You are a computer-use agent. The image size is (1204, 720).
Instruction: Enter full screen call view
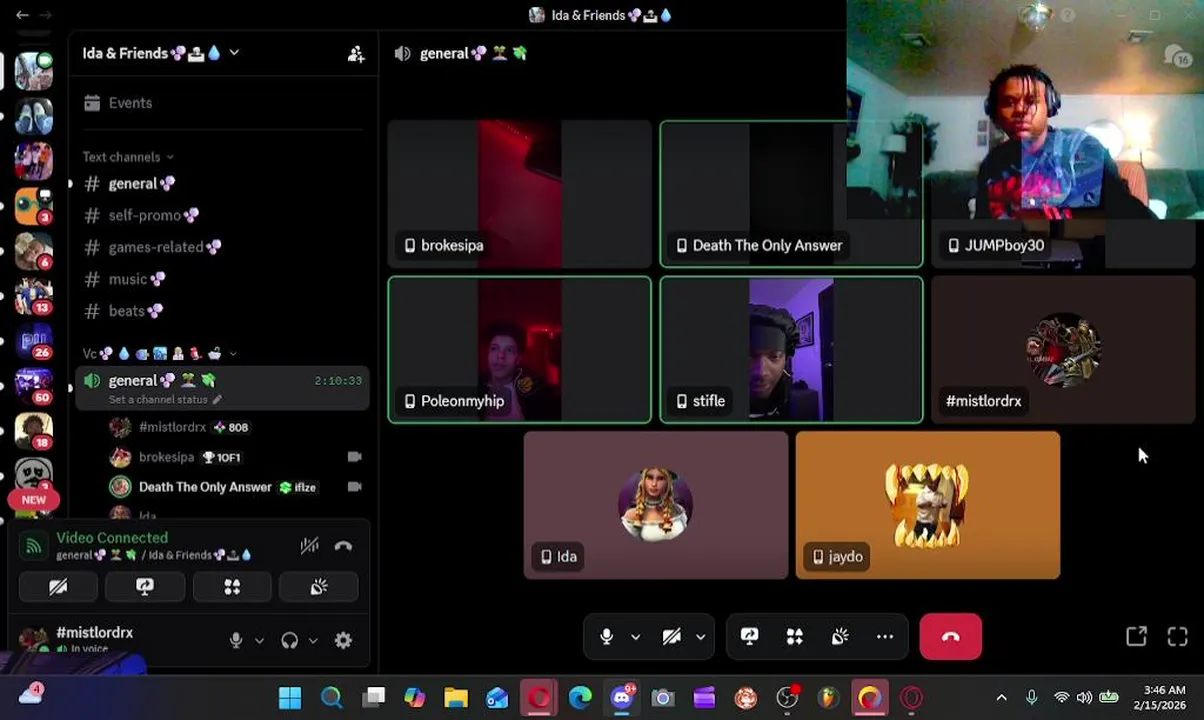(1177, 637)
